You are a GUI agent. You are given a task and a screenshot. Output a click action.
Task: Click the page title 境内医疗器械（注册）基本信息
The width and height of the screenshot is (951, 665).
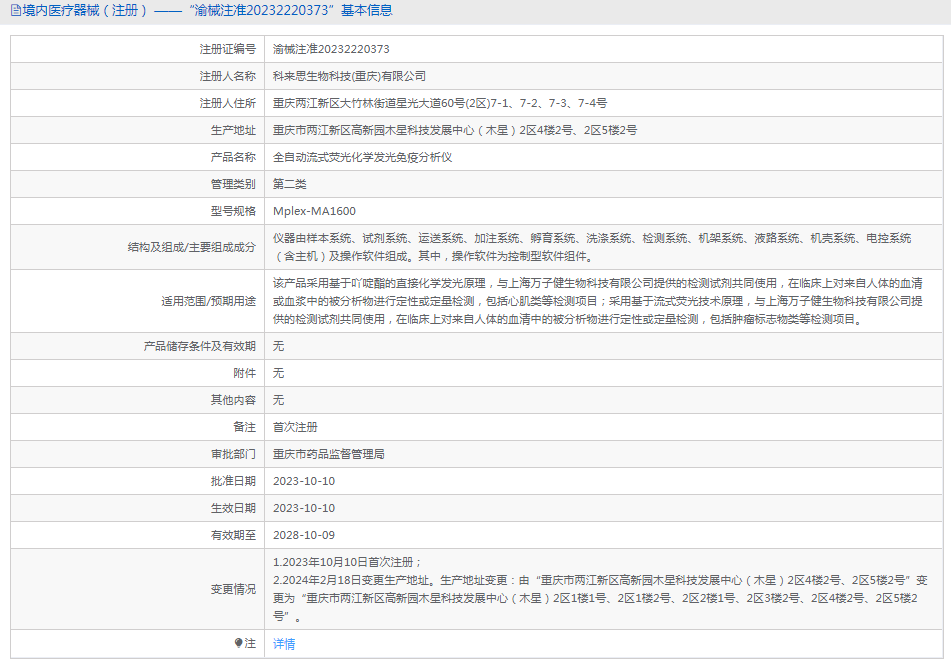207,10
